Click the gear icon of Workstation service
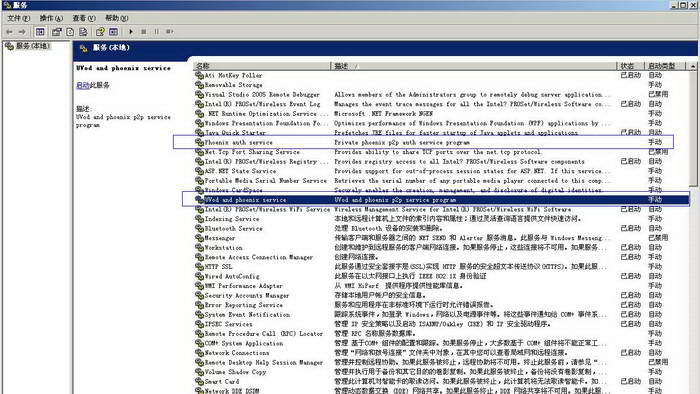This screenshot has height=394, width=700. [x=199, y=248]
